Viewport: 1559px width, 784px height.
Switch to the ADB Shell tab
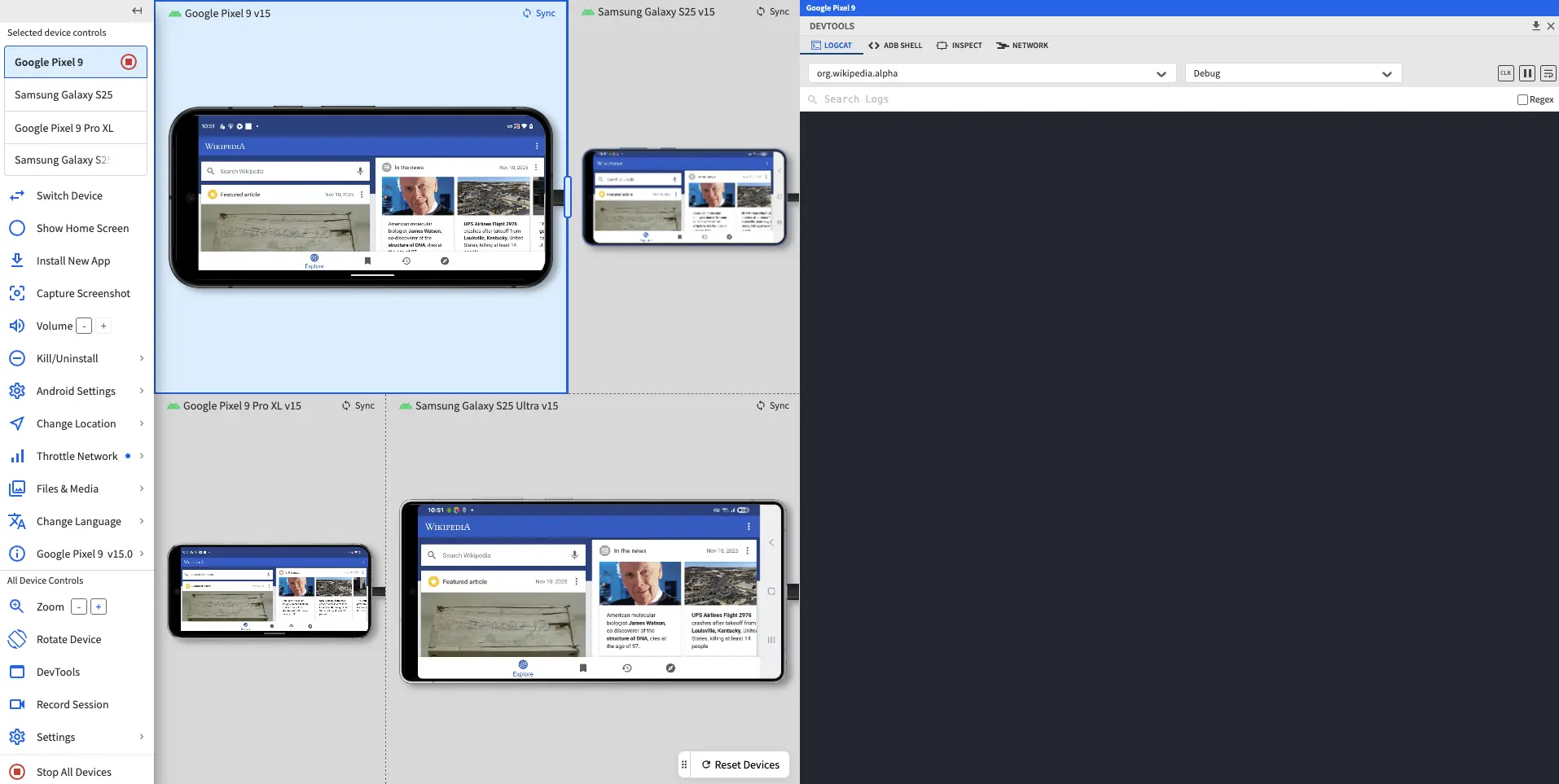pos(895,46)
